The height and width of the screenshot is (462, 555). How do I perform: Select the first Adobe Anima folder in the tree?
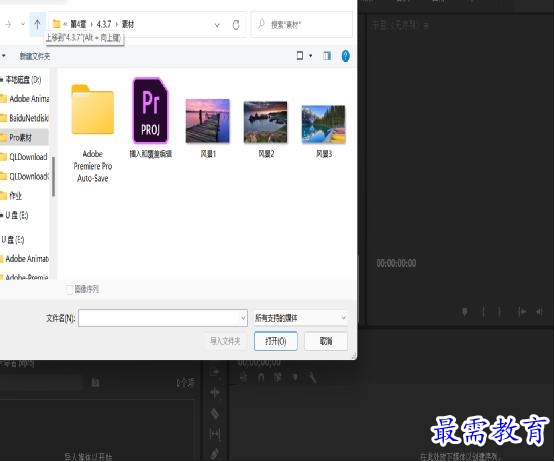pos(25,98)
